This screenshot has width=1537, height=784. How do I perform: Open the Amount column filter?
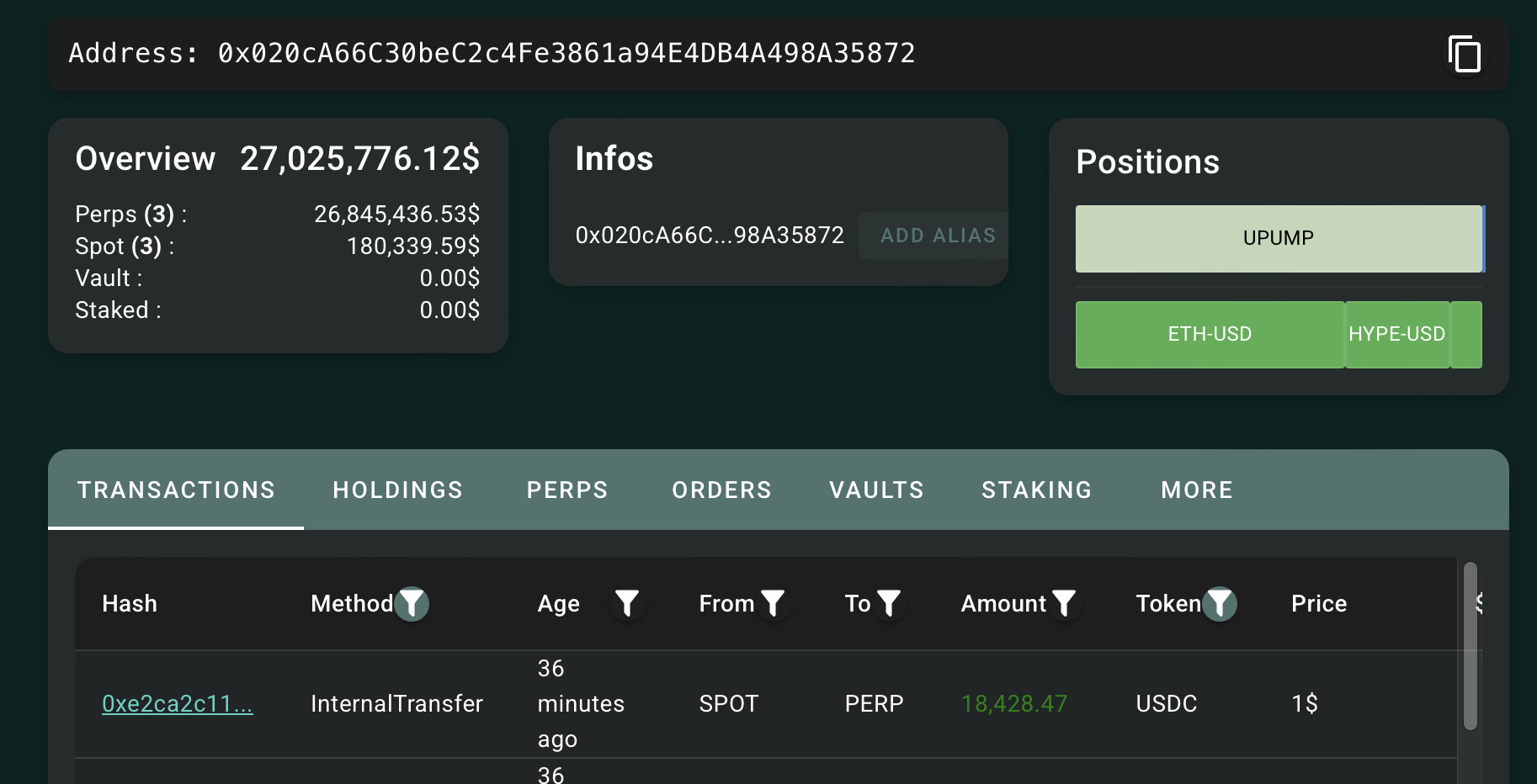(x=1064, y=603)
